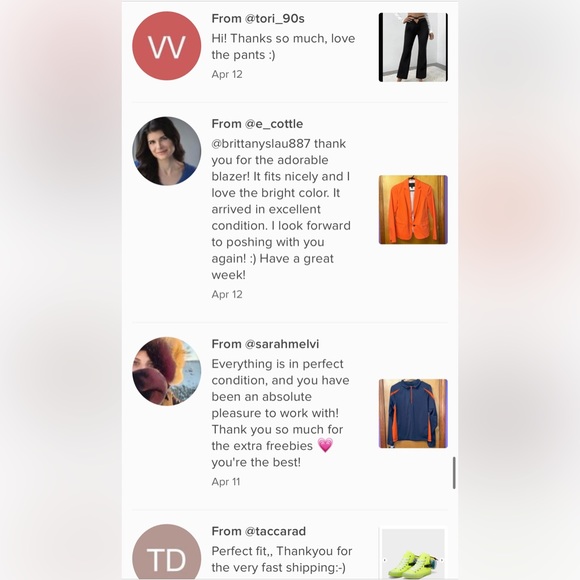
Task: Open e_cottle's profile photo
Action: [166, 151]
